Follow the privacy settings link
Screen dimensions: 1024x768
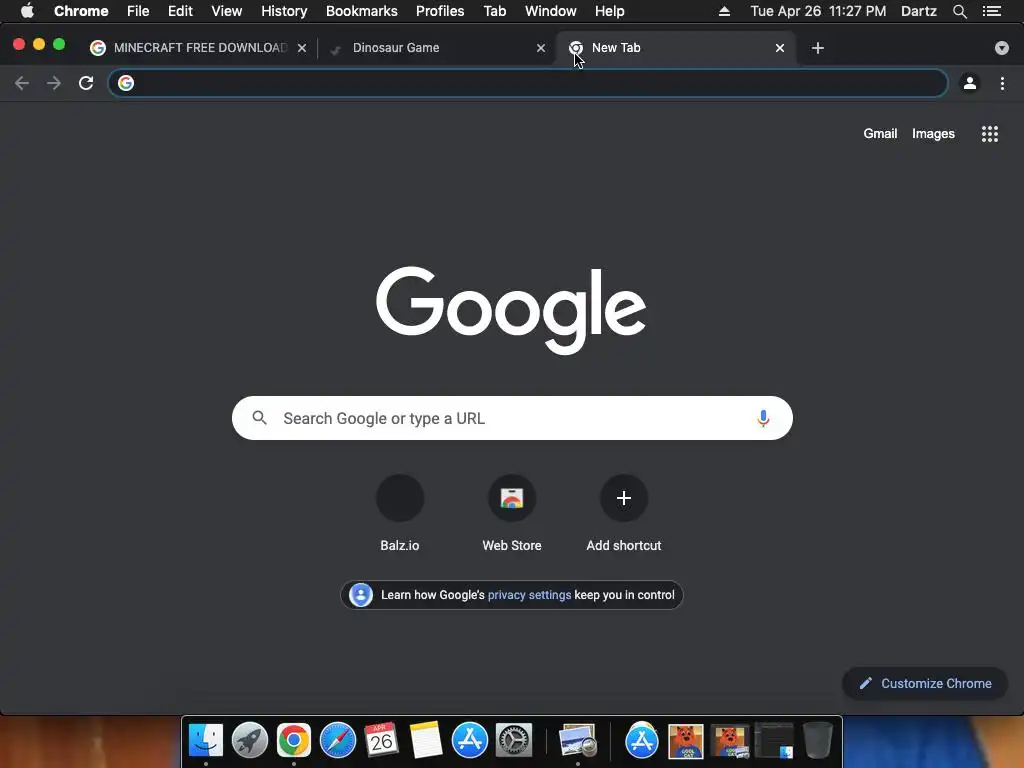[529, 595]
